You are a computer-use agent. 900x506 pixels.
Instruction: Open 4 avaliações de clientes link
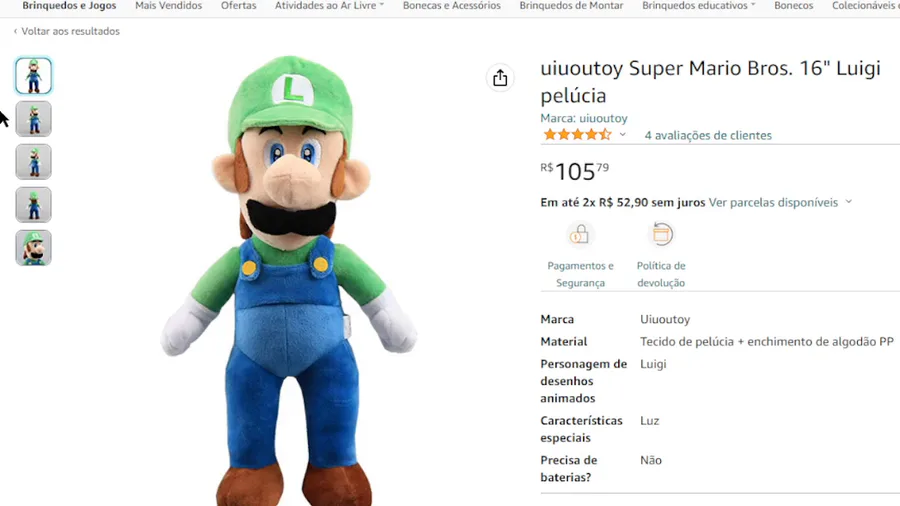click(x=708, y=135)
